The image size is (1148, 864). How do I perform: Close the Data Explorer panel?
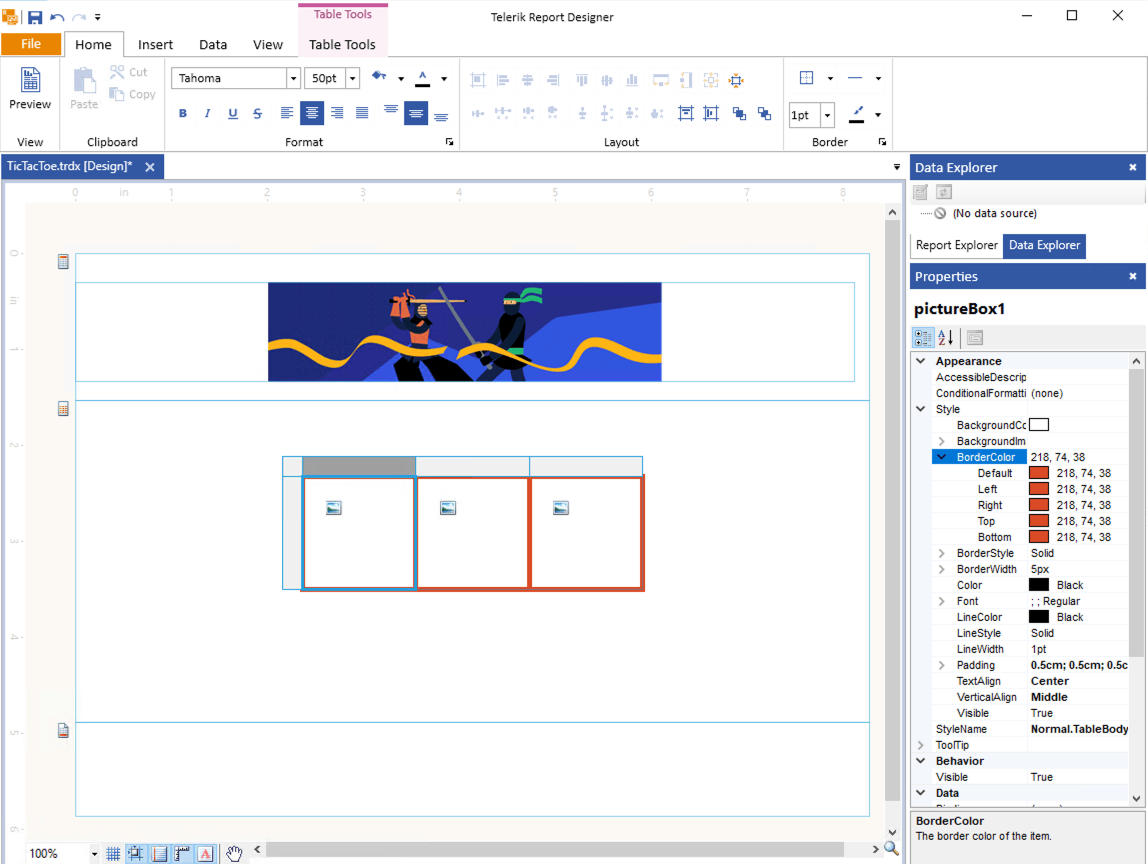1133,168
